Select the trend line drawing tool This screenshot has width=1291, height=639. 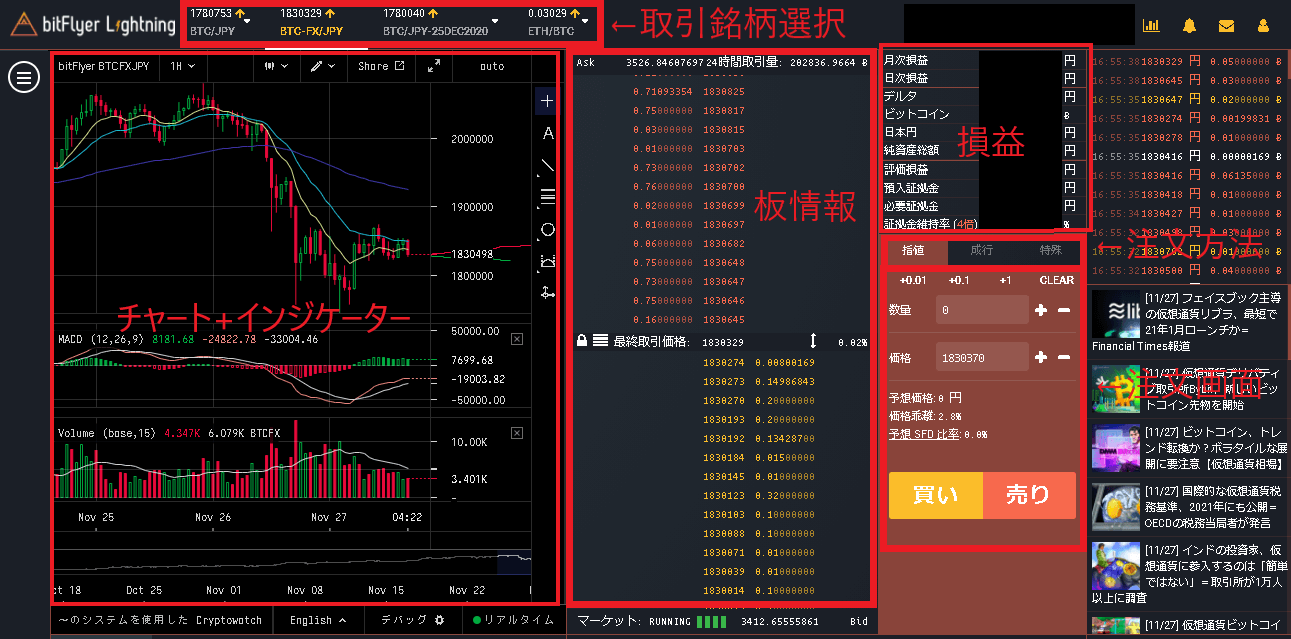pos(547,165)
